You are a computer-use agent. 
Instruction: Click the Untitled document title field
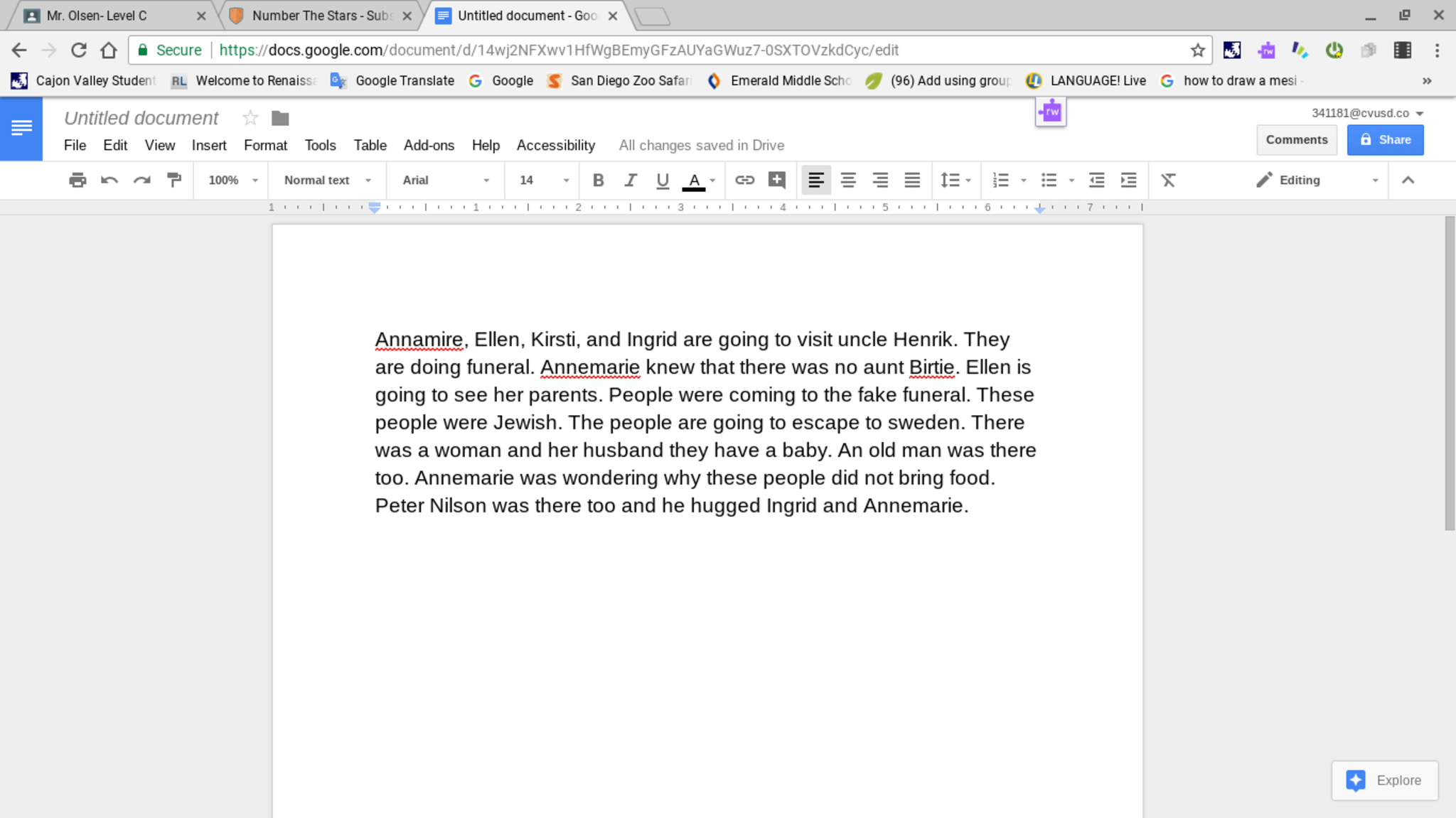(x=141, y=118)
